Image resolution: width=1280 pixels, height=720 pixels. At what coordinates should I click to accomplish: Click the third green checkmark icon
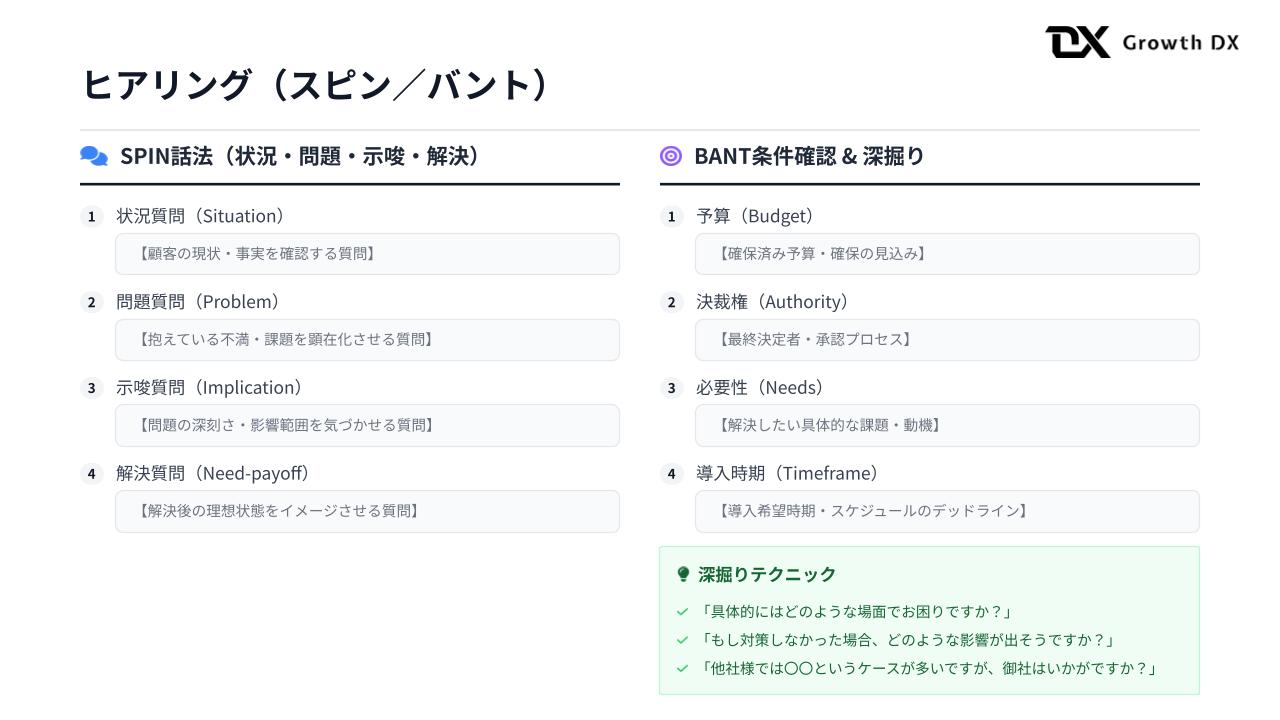[682, 668]
